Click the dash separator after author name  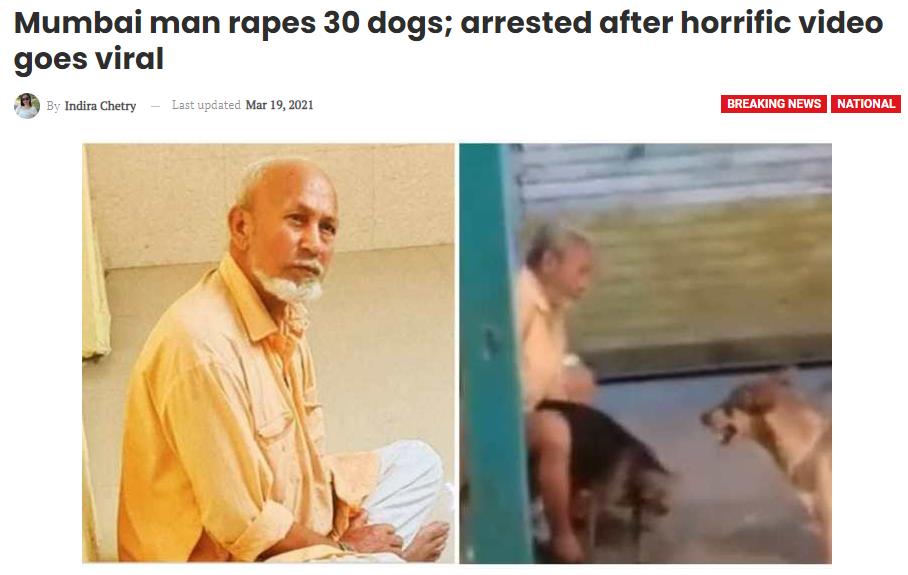pos(155,106)
